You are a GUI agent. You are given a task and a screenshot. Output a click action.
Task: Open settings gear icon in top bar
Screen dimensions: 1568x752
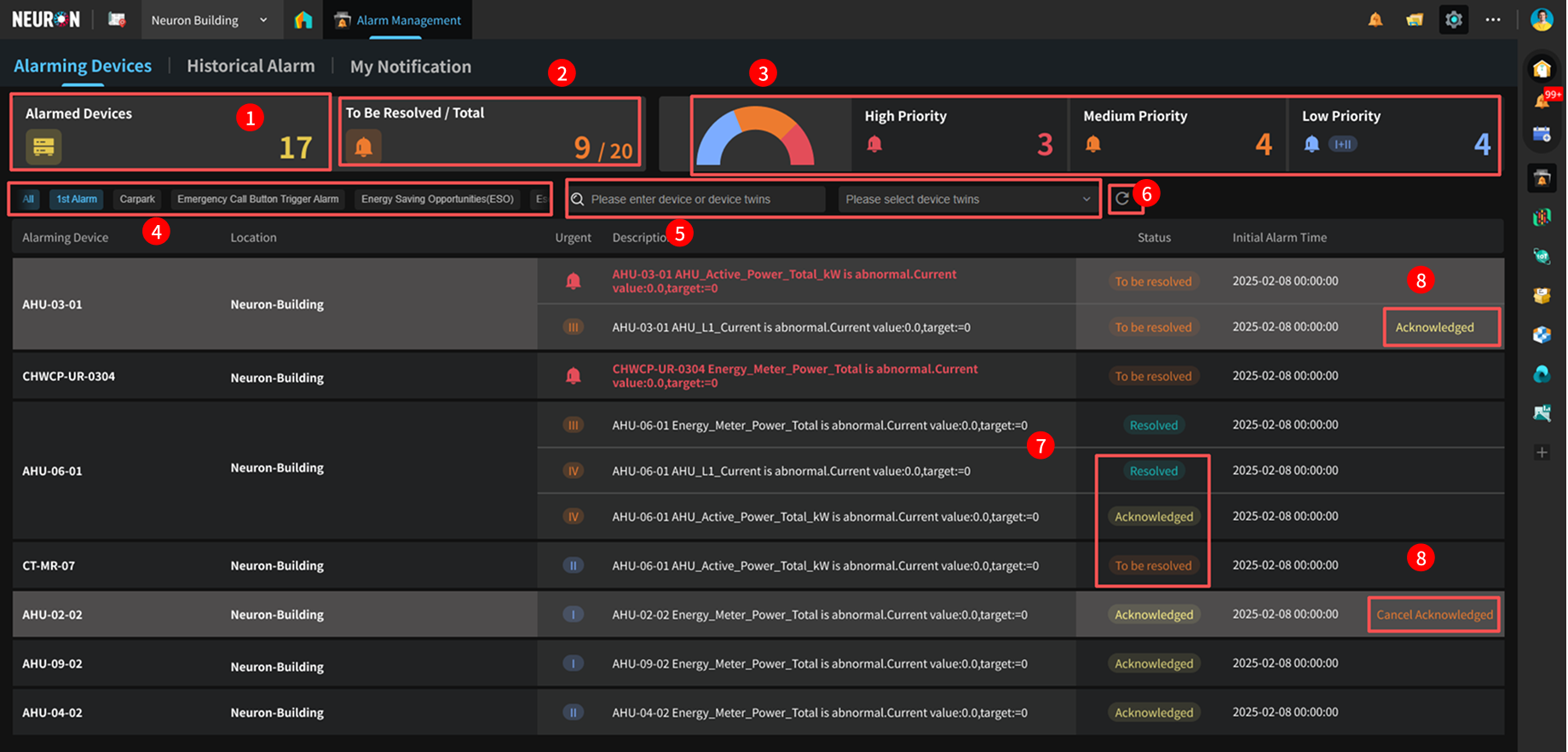(x=1454, y=20)
